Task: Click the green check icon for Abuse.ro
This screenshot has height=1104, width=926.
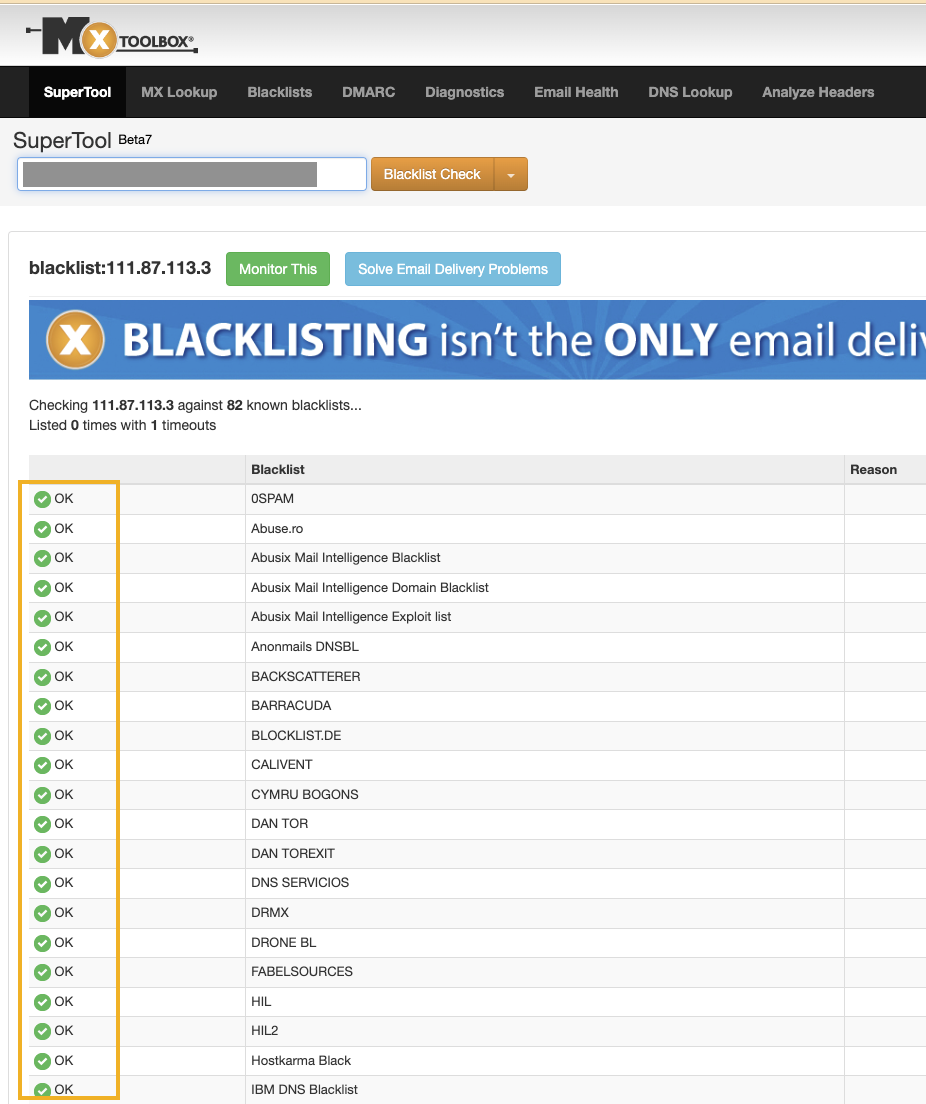Action: pos(42,529)
